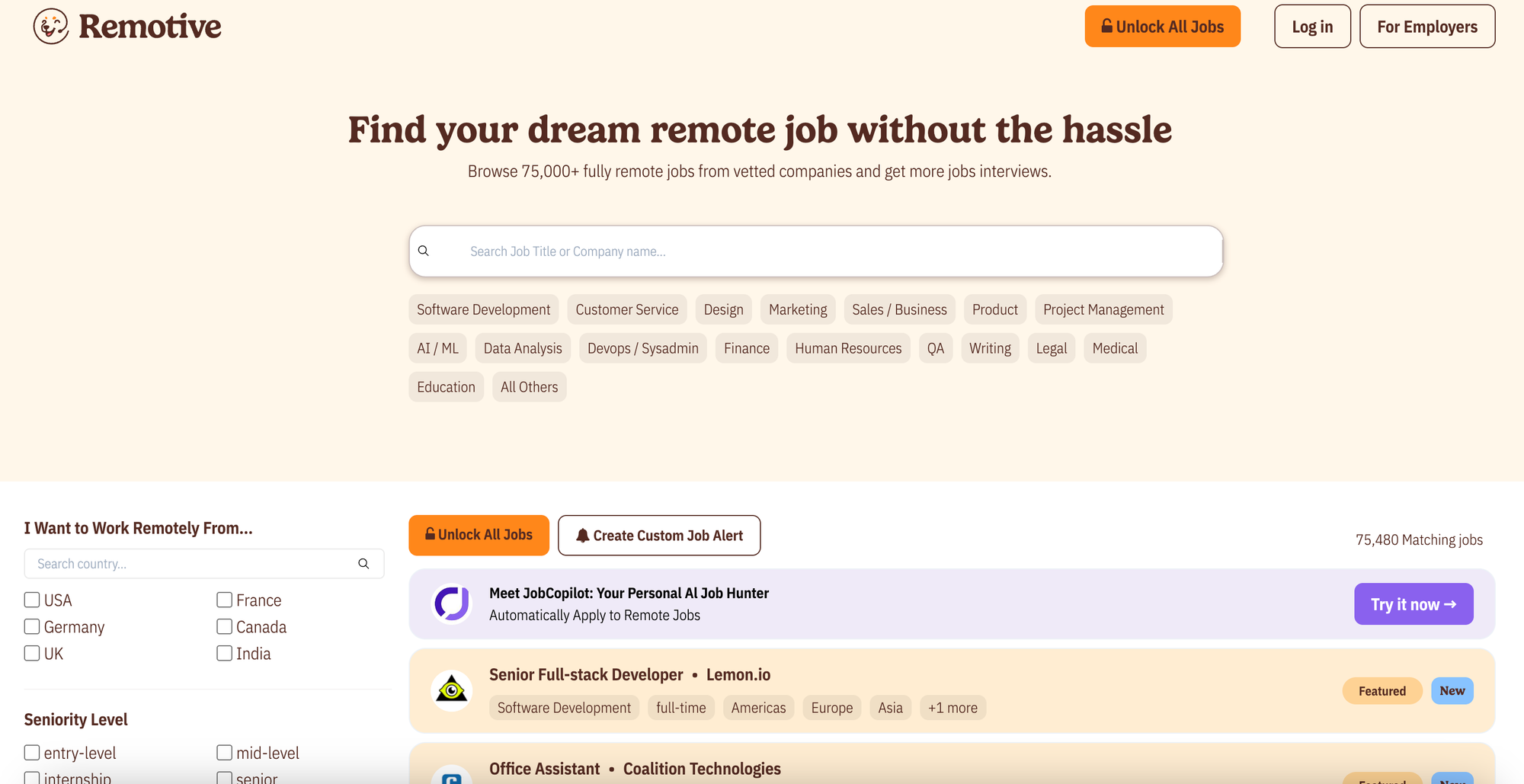
Task: Enable the entry-level seniority filter
Action: click(31, 752)
